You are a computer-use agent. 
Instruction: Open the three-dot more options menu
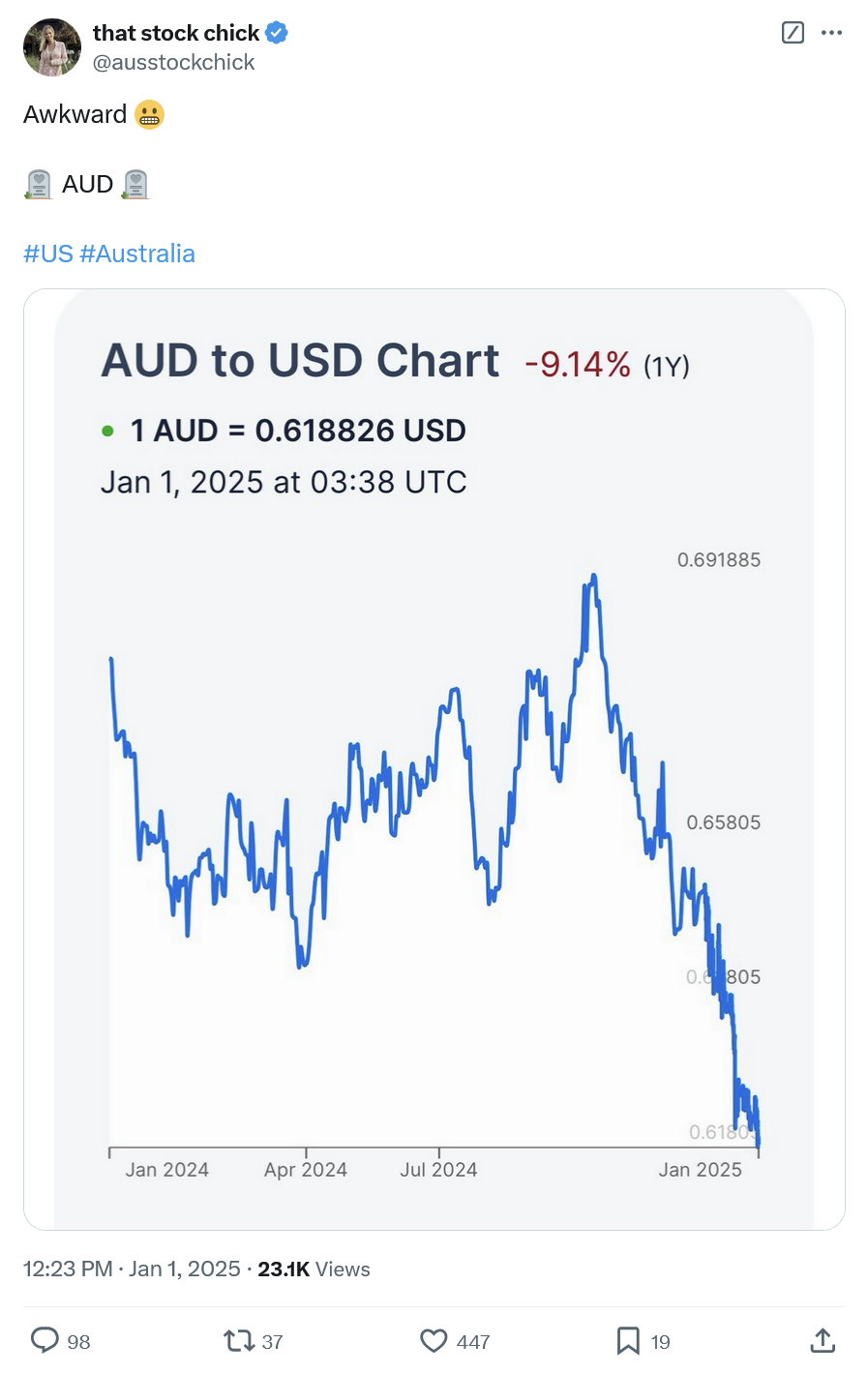[x=831, y=33]
